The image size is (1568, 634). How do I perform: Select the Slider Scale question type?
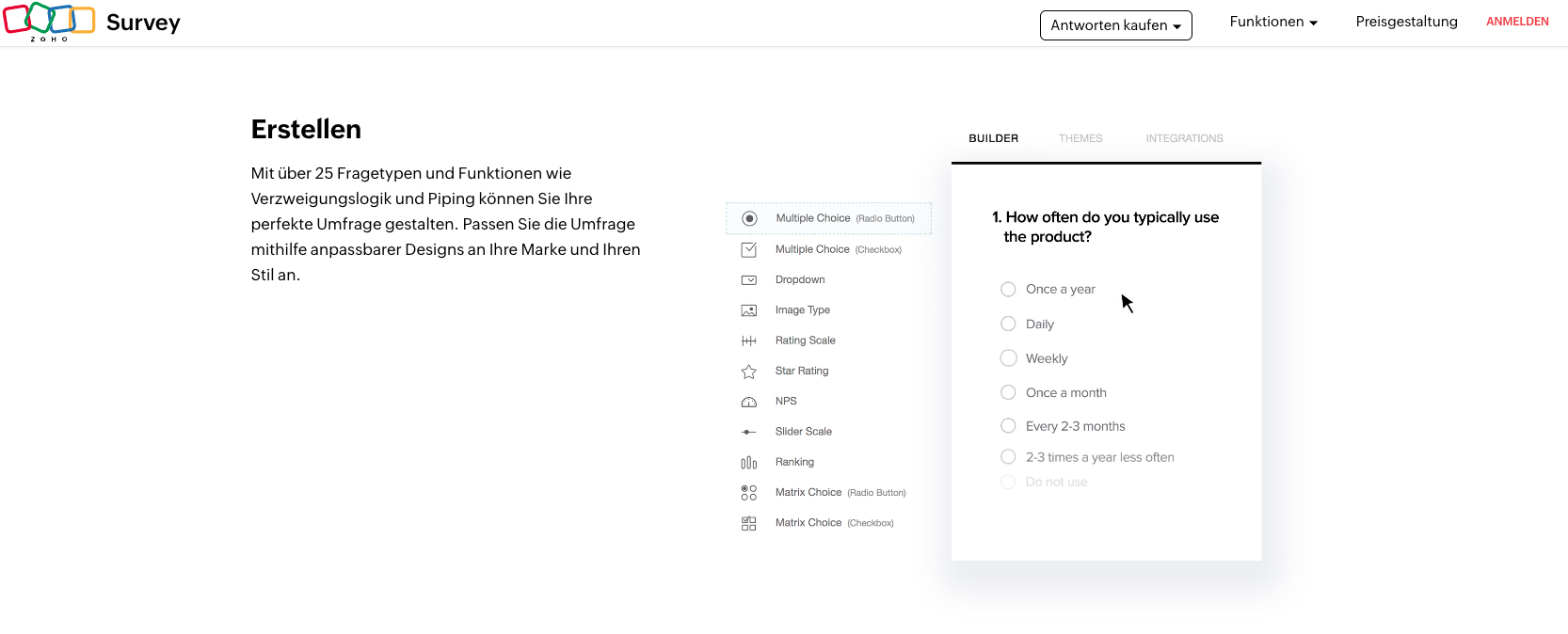point(803,432)
